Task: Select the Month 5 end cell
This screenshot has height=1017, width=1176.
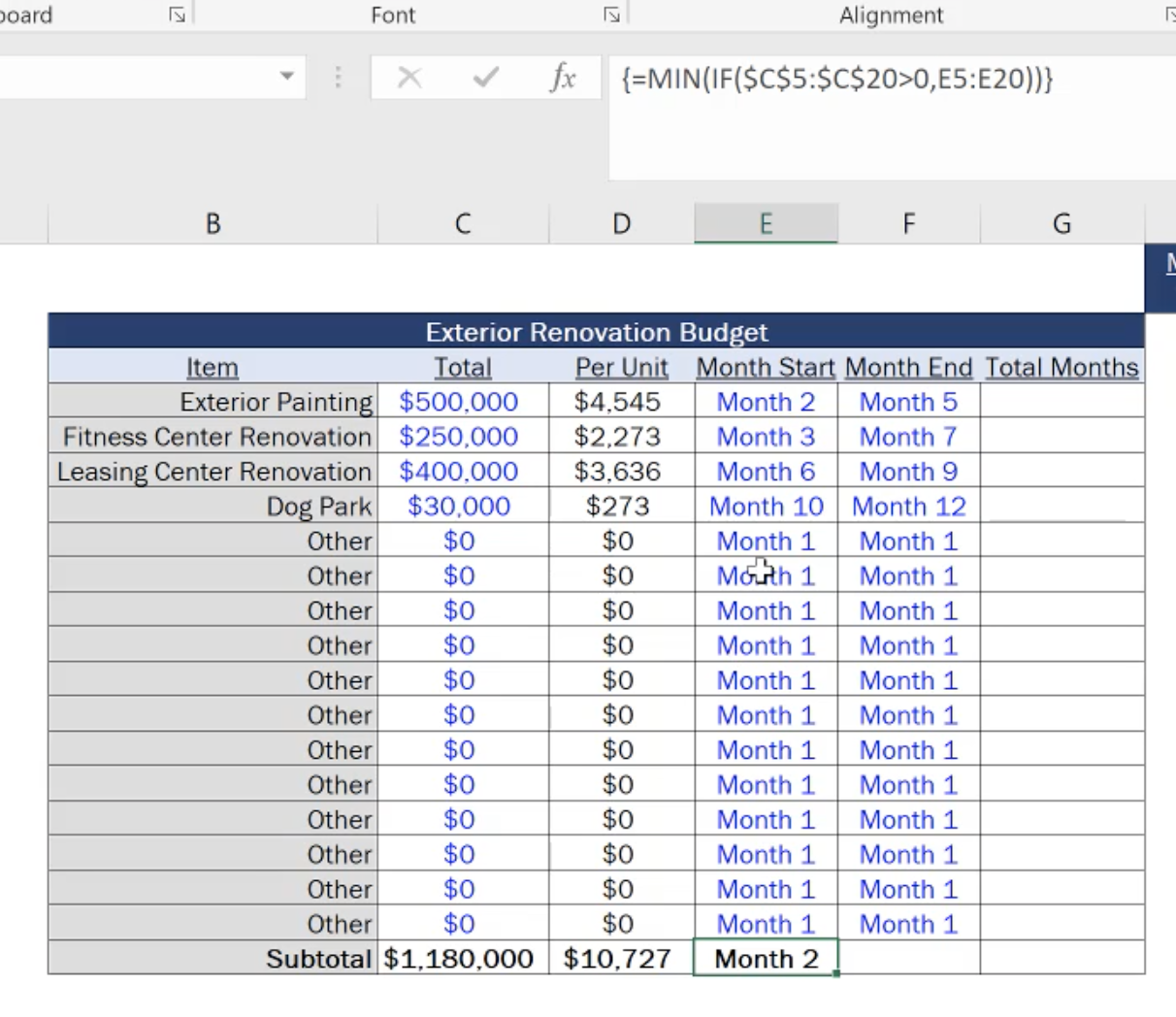Action: tap(908, 402)
